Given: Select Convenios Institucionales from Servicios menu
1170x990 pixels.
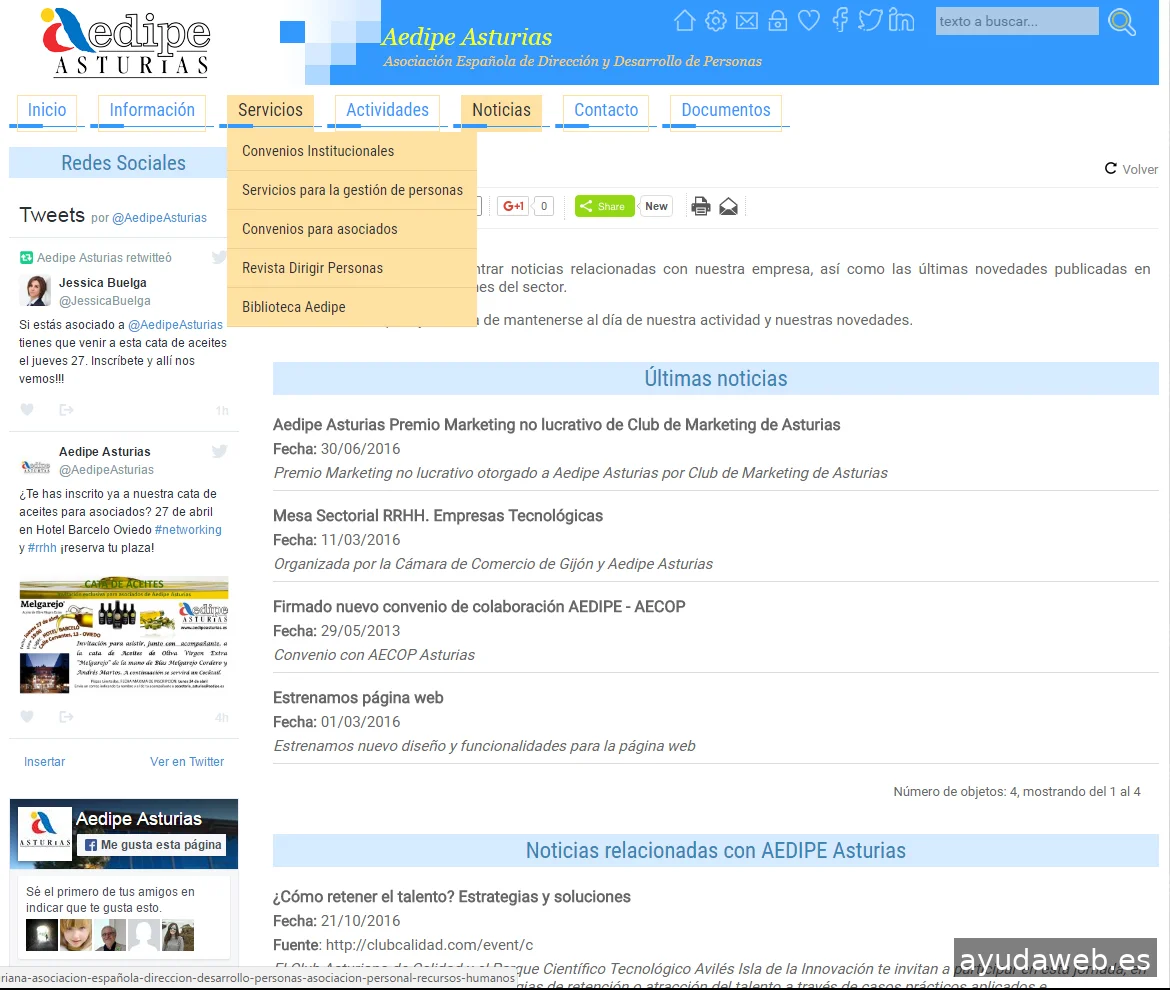Looking at the screenshot, I should 318,151.
